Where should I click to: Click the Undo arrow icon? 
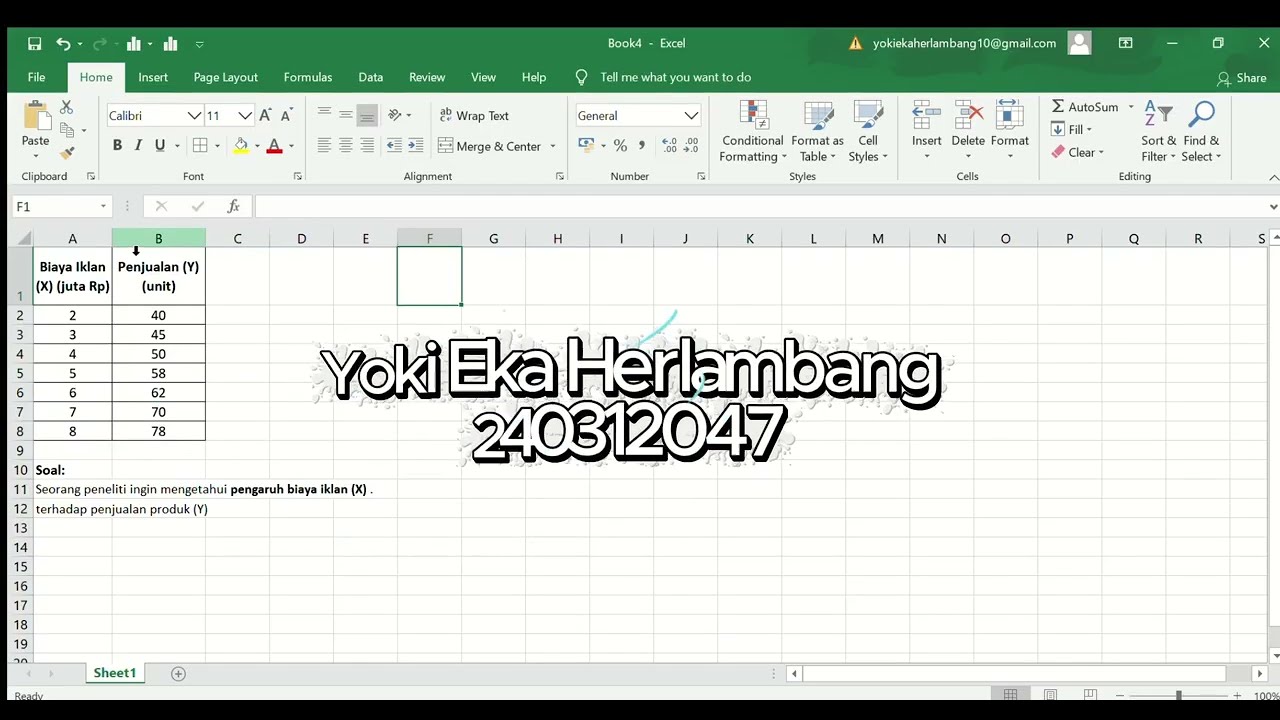63,44
